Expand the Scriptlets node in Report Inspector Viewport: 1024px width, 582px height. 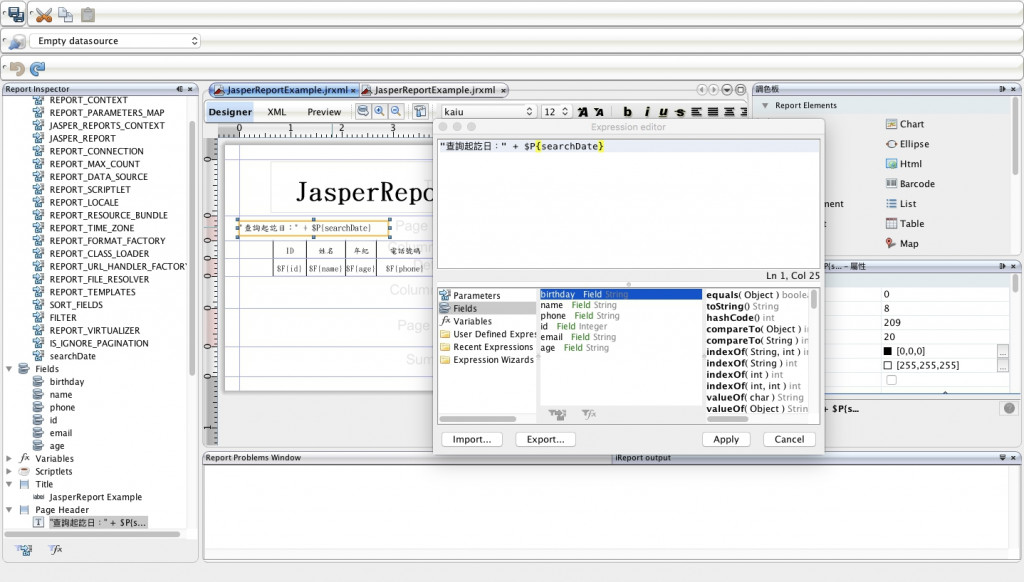tap(9, 472)
